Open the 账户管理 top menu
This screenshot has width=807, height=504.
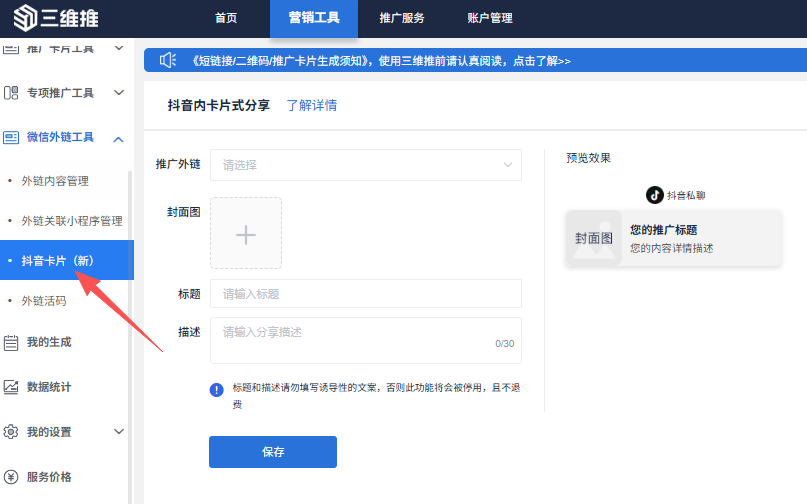[x=489, y=18]
